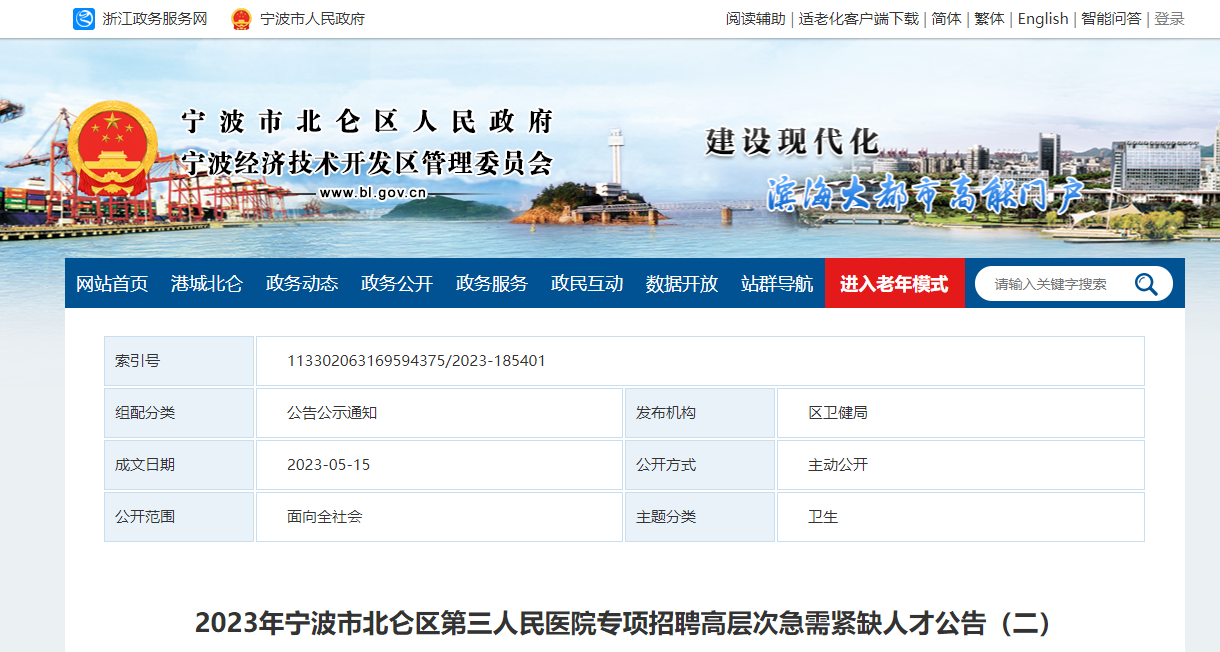
Task: Expand the 港城北仑 navigation menu
Action: pyautogui.click(x=207, y=284)
